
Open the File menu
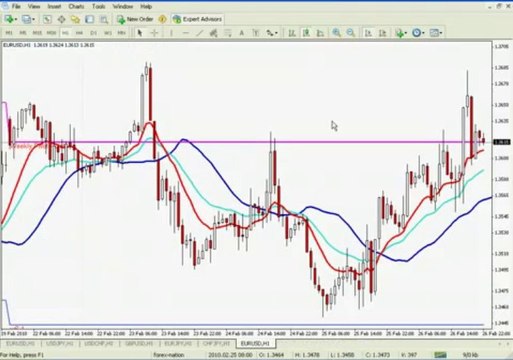click(16, 6)
